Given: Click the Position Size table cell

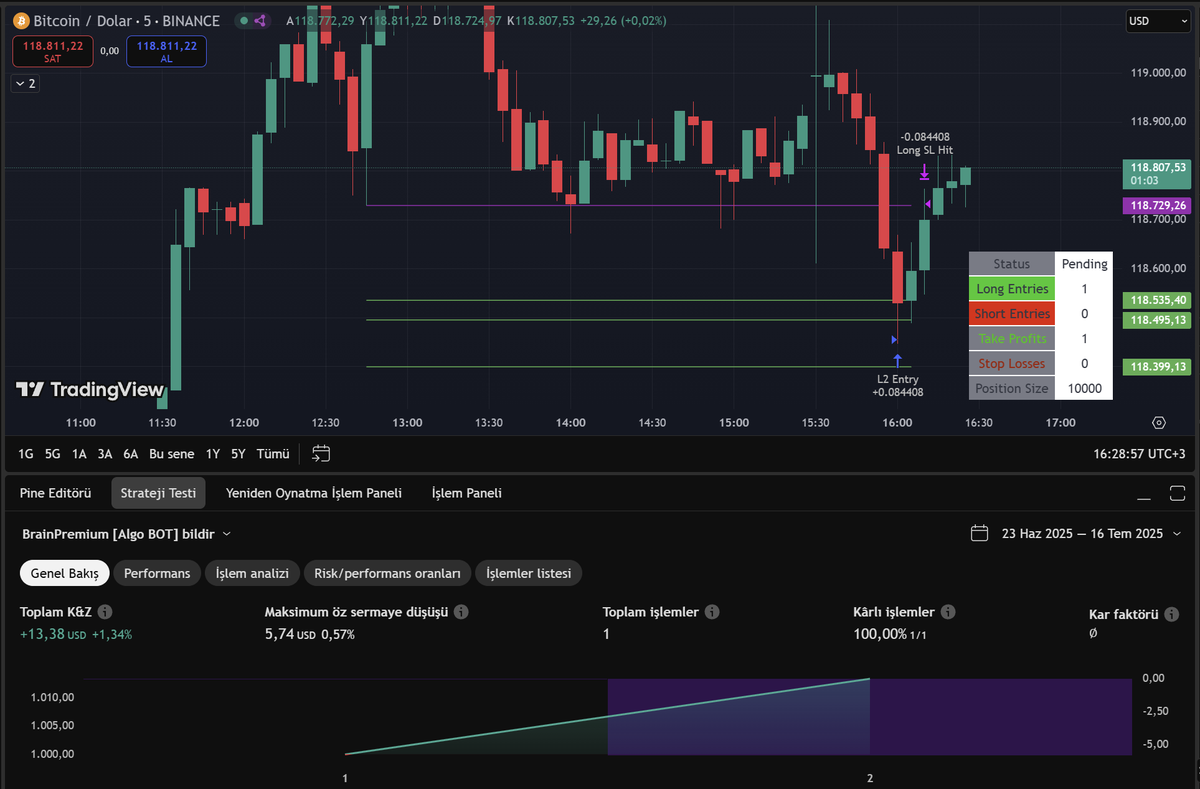Looking at the screenshot, I should (1012, 389).
